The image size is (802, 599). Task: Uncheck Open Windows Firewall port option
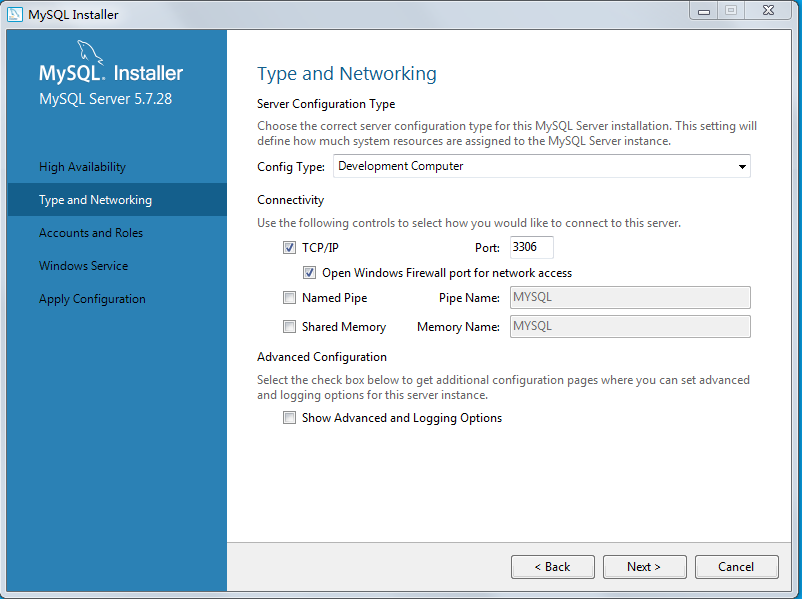pos(309,273)
